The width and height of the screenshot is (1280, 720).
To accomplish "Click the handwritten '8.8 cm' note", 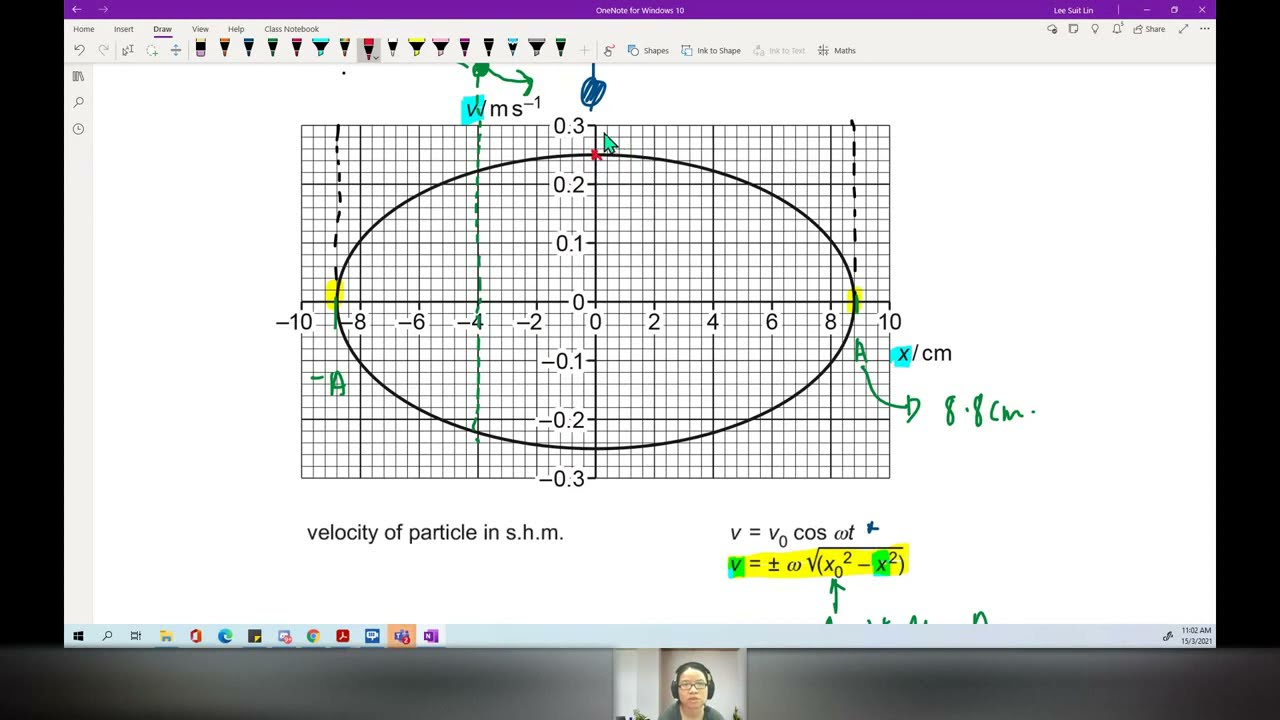I will pos(990,410).
